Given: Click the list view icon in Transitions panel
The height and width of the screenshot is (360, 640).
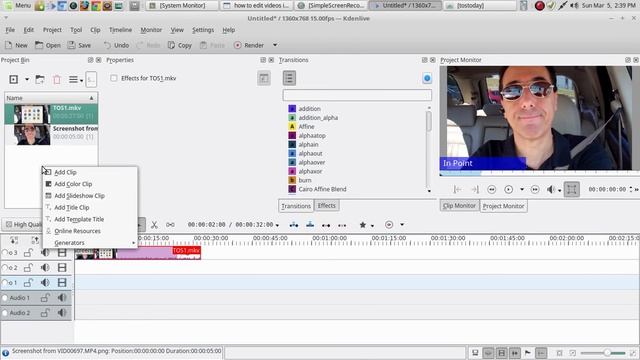Looking at the screenshot, I should [289, 78].
